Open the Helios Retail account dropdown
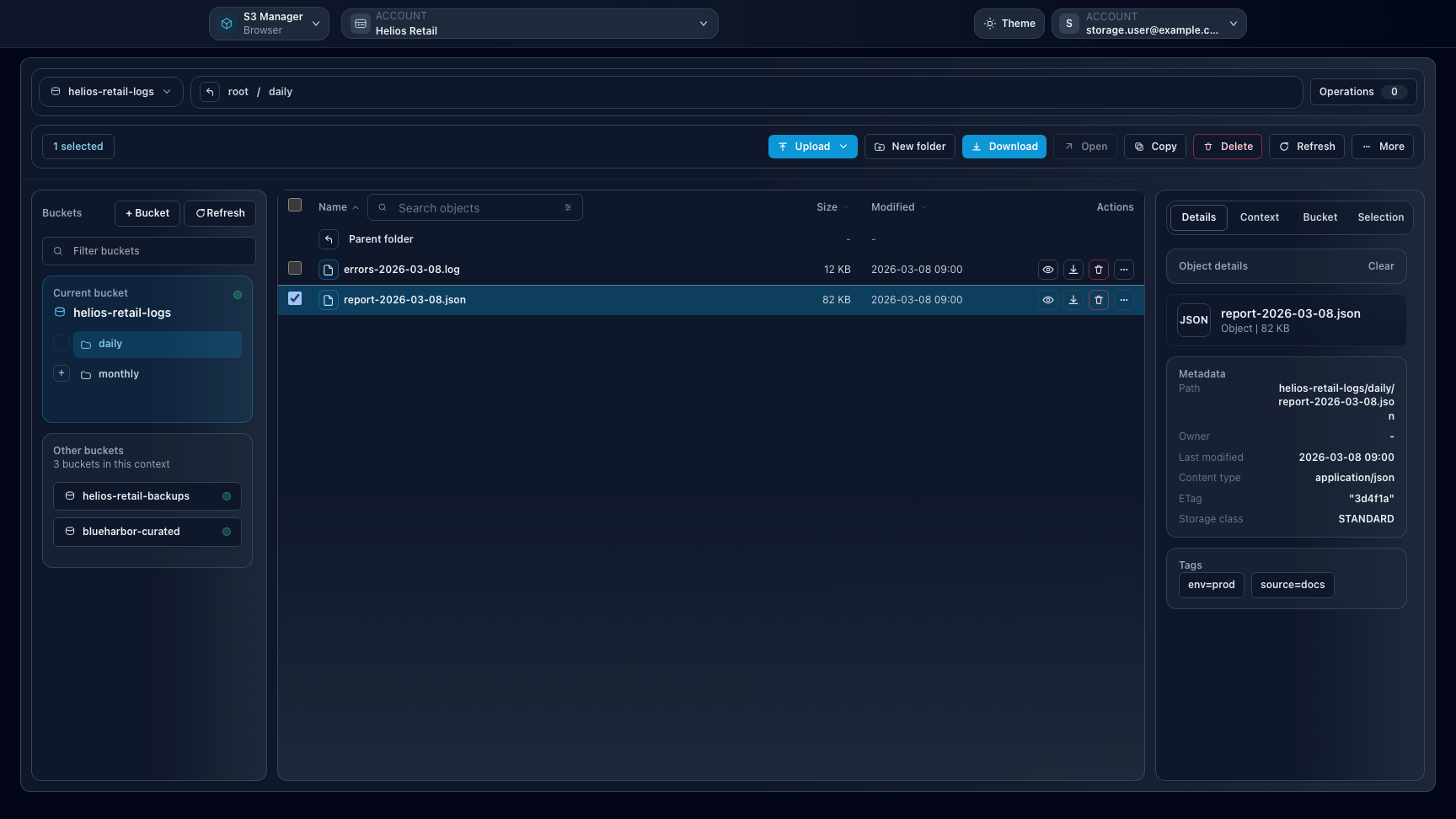 pyautogui.click(x=529, y=24)
